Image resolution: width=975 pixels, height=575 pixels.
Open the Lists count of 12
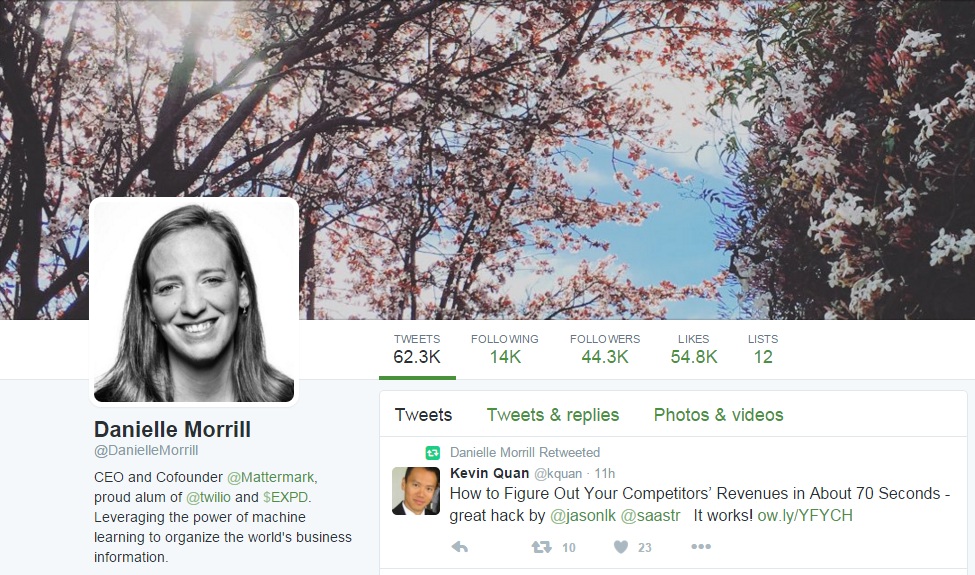point(763,349)
